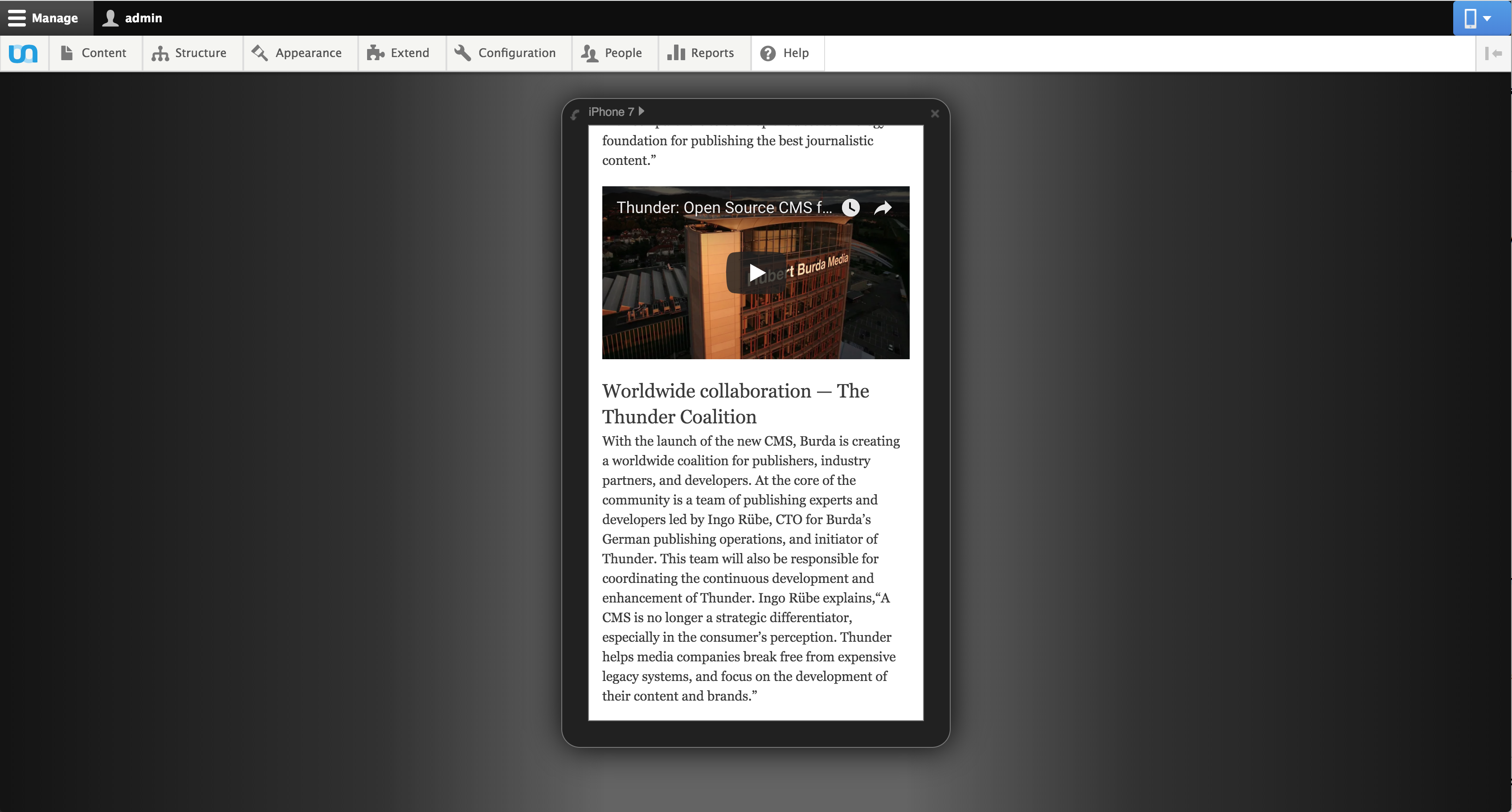Click the video title Thunder: Open Source CMS
Image resolution: width=1512 pixels, height=812 pixels.
[x=724, y=207]
